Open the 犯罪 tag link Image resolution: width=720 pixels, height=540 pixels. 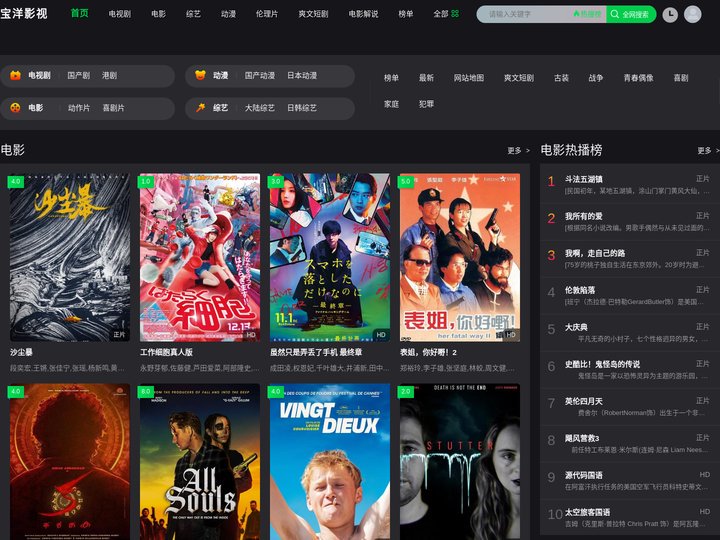(x=426, y=104)
